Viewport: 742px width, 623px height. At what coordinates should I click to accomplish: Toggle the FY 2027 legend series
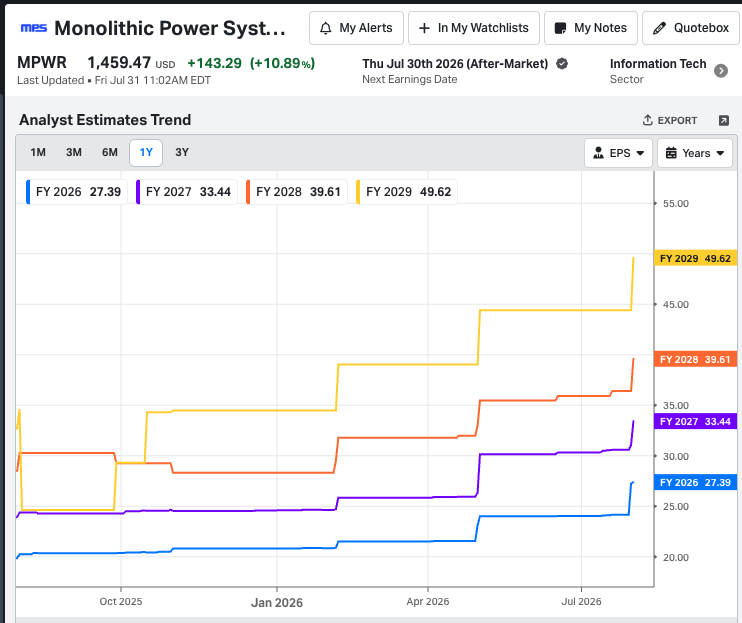click(x=186, y=192)
